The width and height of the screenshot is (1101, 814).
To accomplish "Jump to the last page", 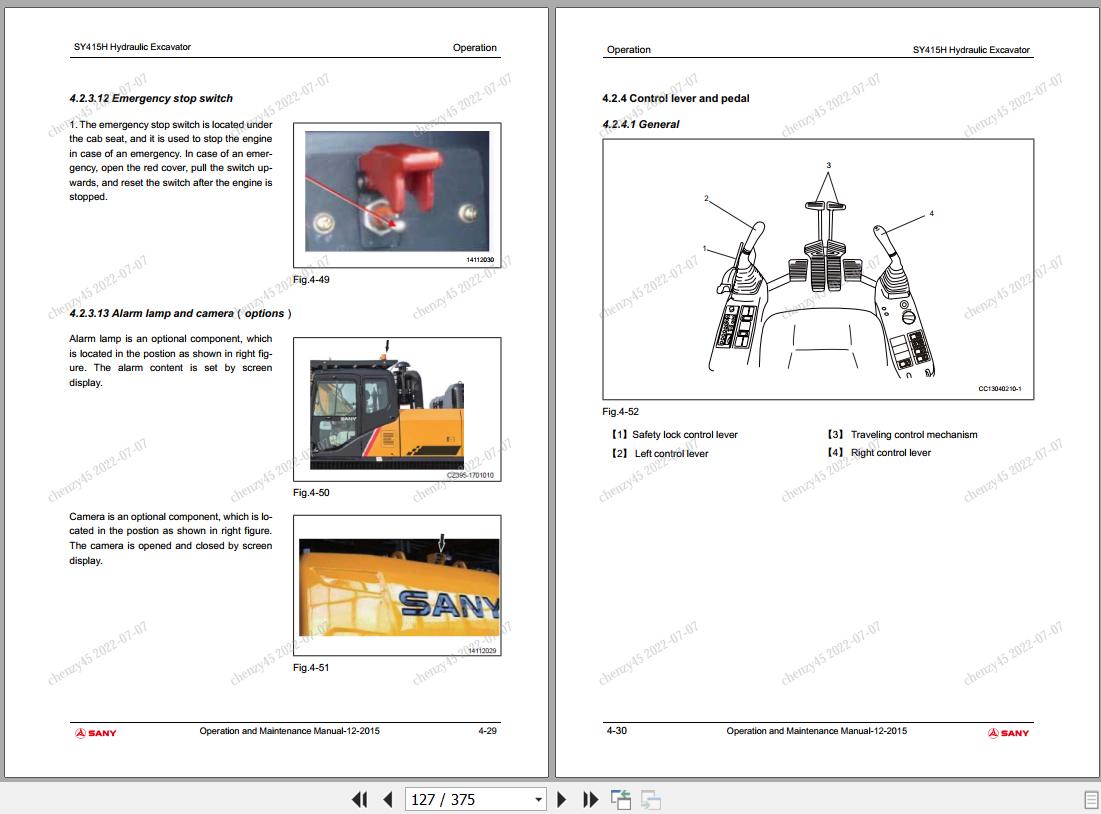I will (591, 799).
